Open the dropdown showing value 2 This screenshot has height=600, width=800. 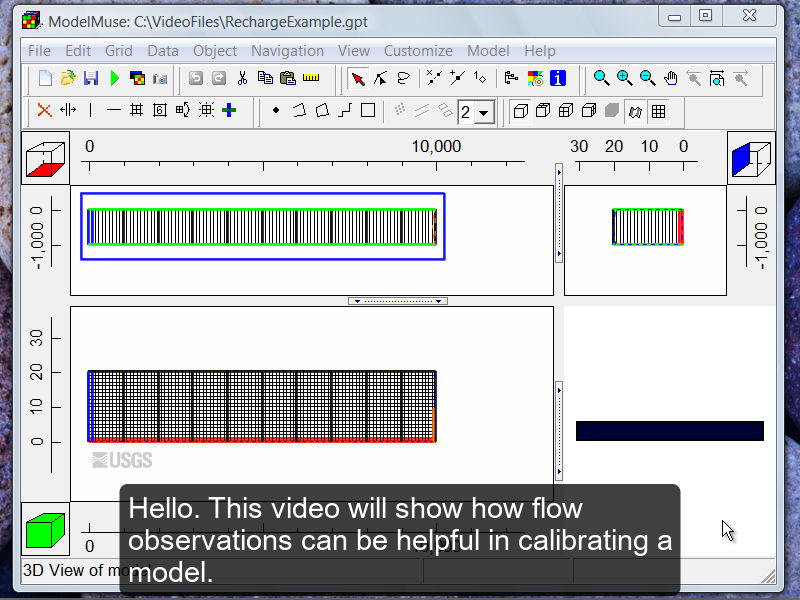485,112
